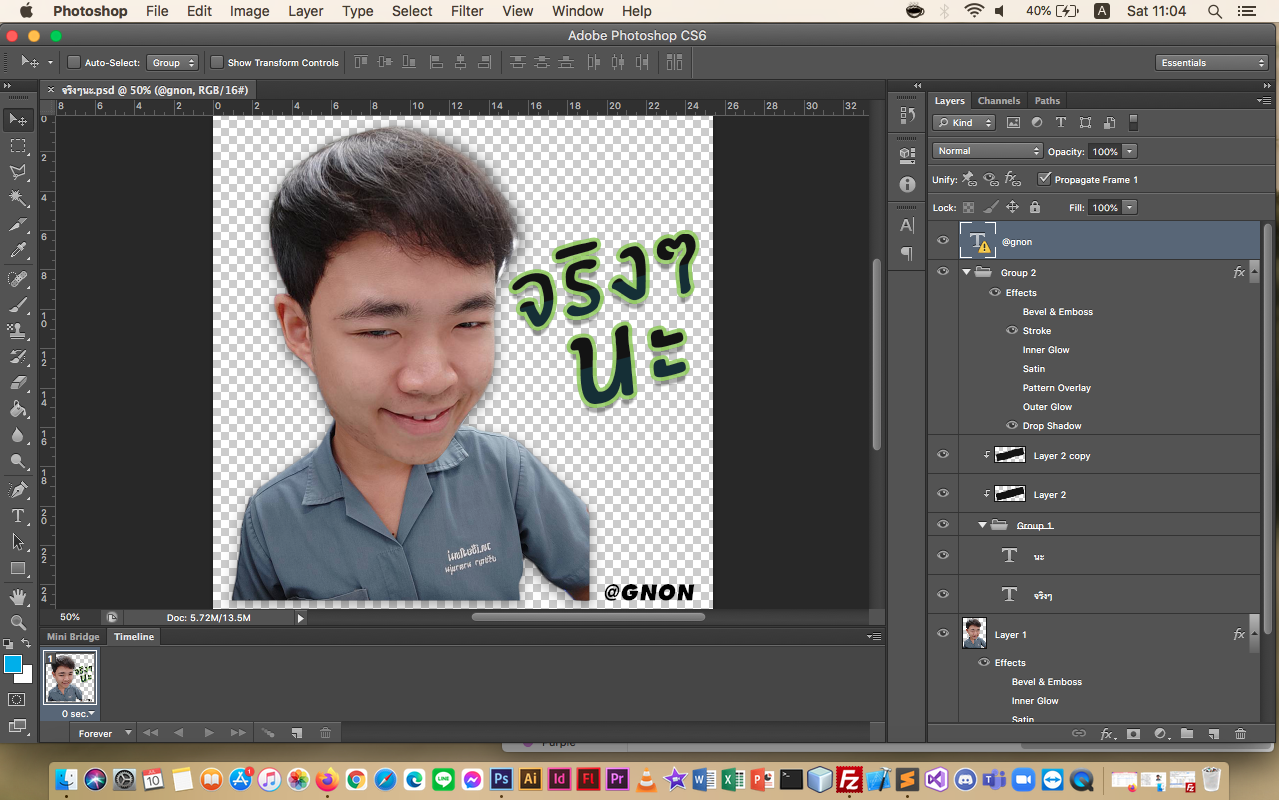Pick the Magic Wand tool

pyautogui.click(x=18, y=198)
